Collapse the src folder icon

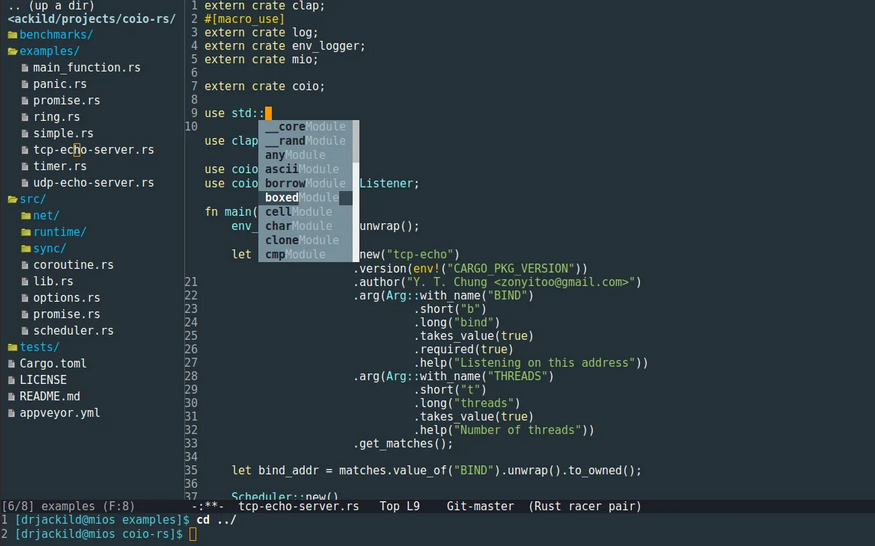click(12, 199)
